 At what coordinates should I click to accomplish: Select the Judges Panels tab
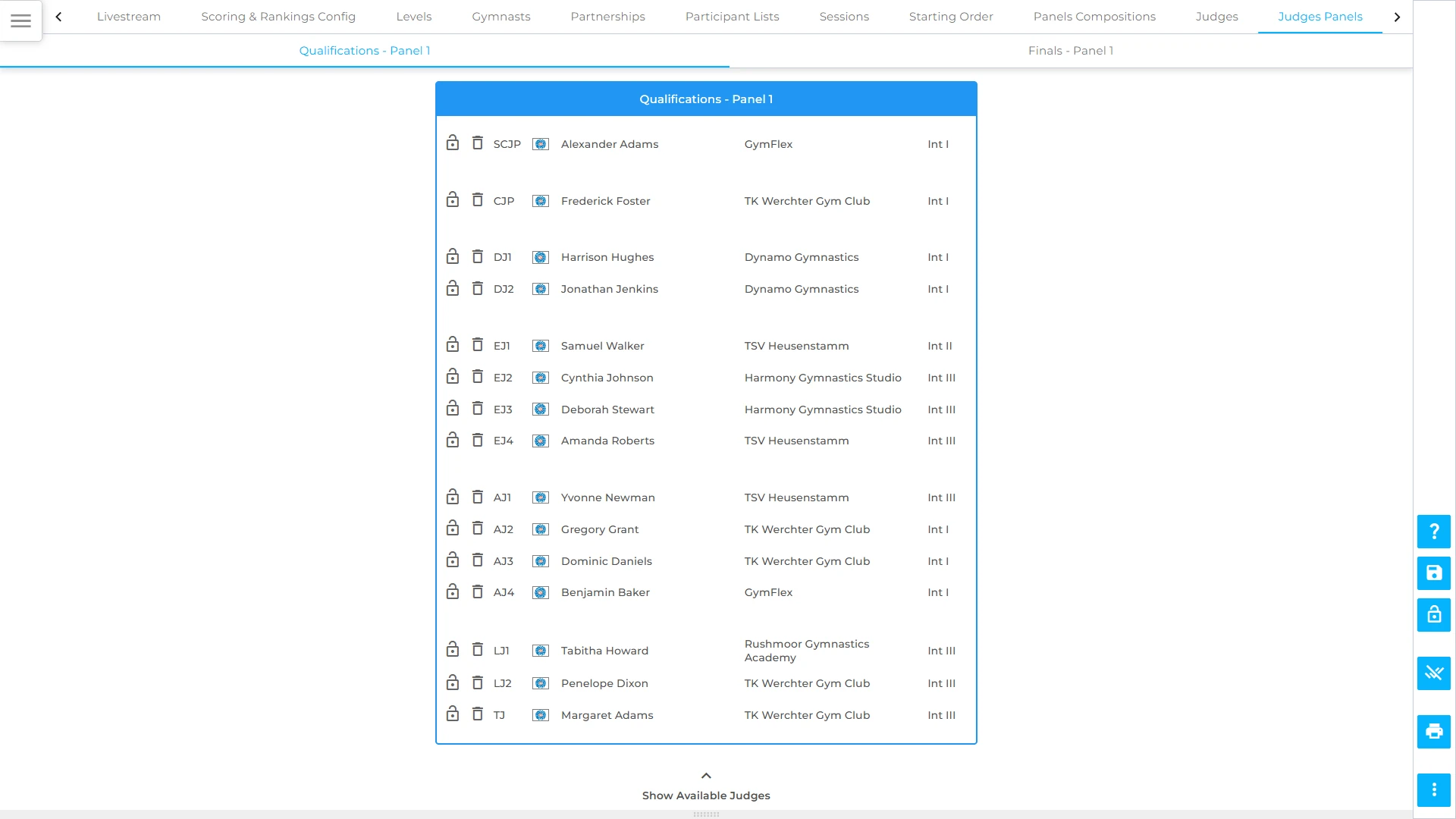click(1320, 17)
